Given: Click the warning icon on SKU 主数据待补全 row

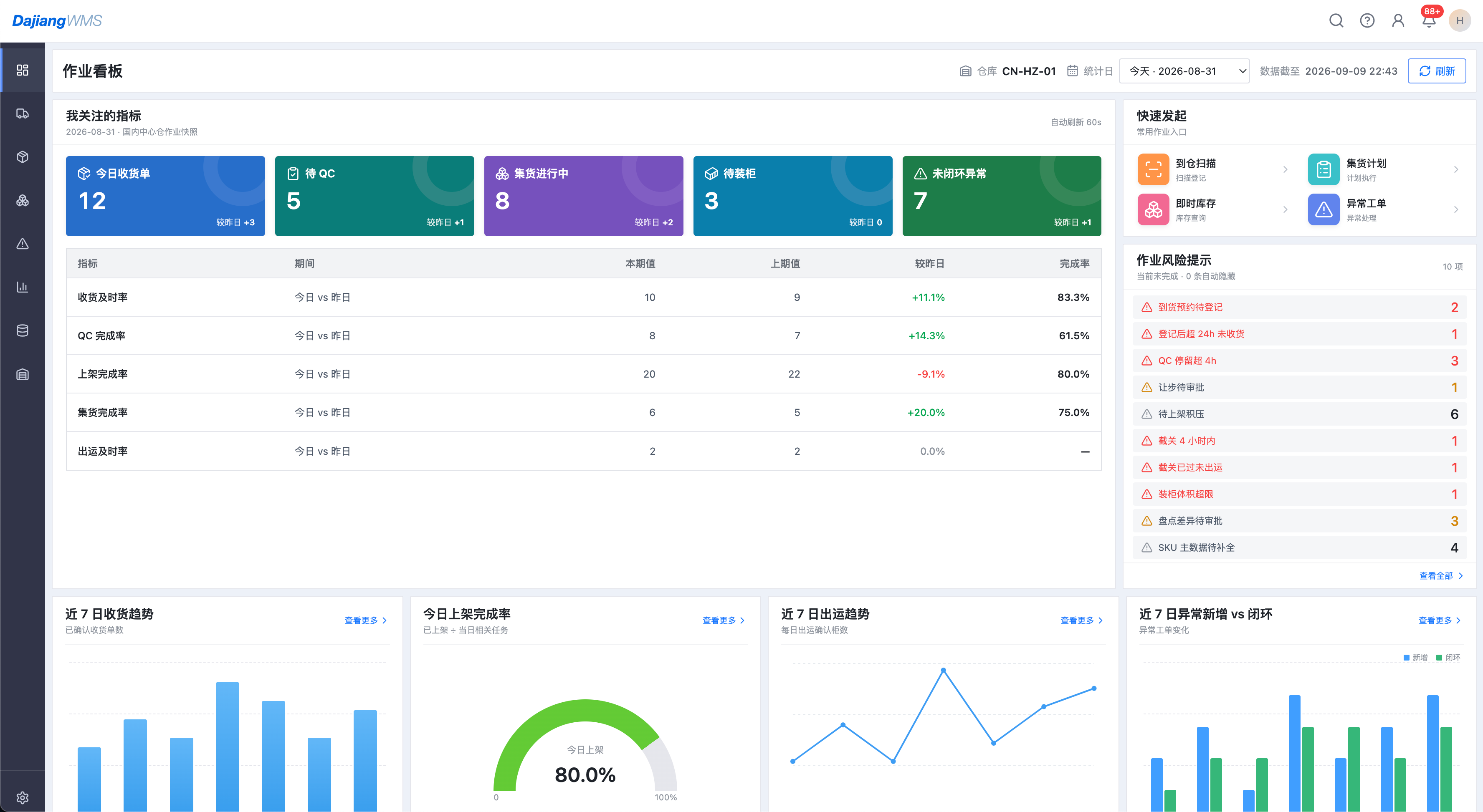Looking at the screenshot, I should [1147, 548].
